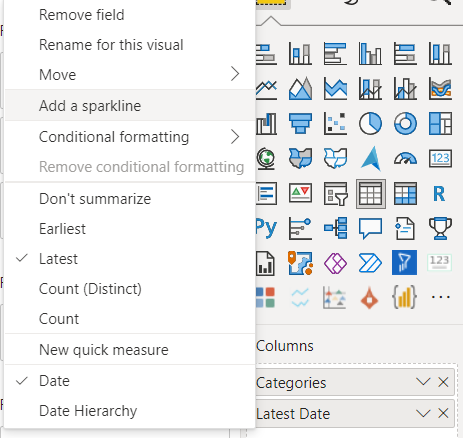Open the Conditional formatting submenu
This screenshot has height=438, width=463.
[130, 137]
